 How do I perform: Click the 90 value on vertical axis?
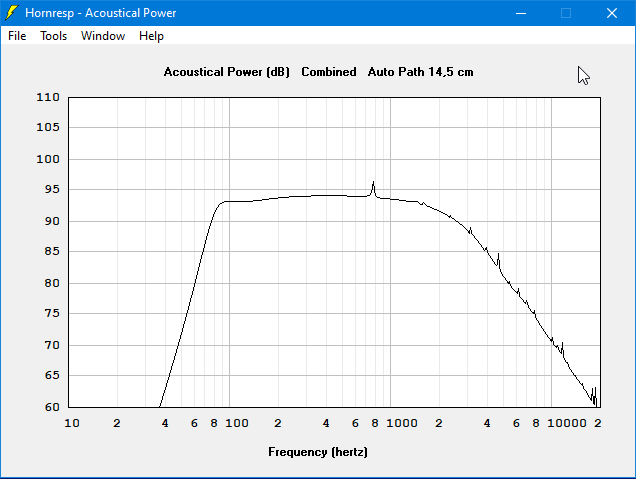coord(52,221)
